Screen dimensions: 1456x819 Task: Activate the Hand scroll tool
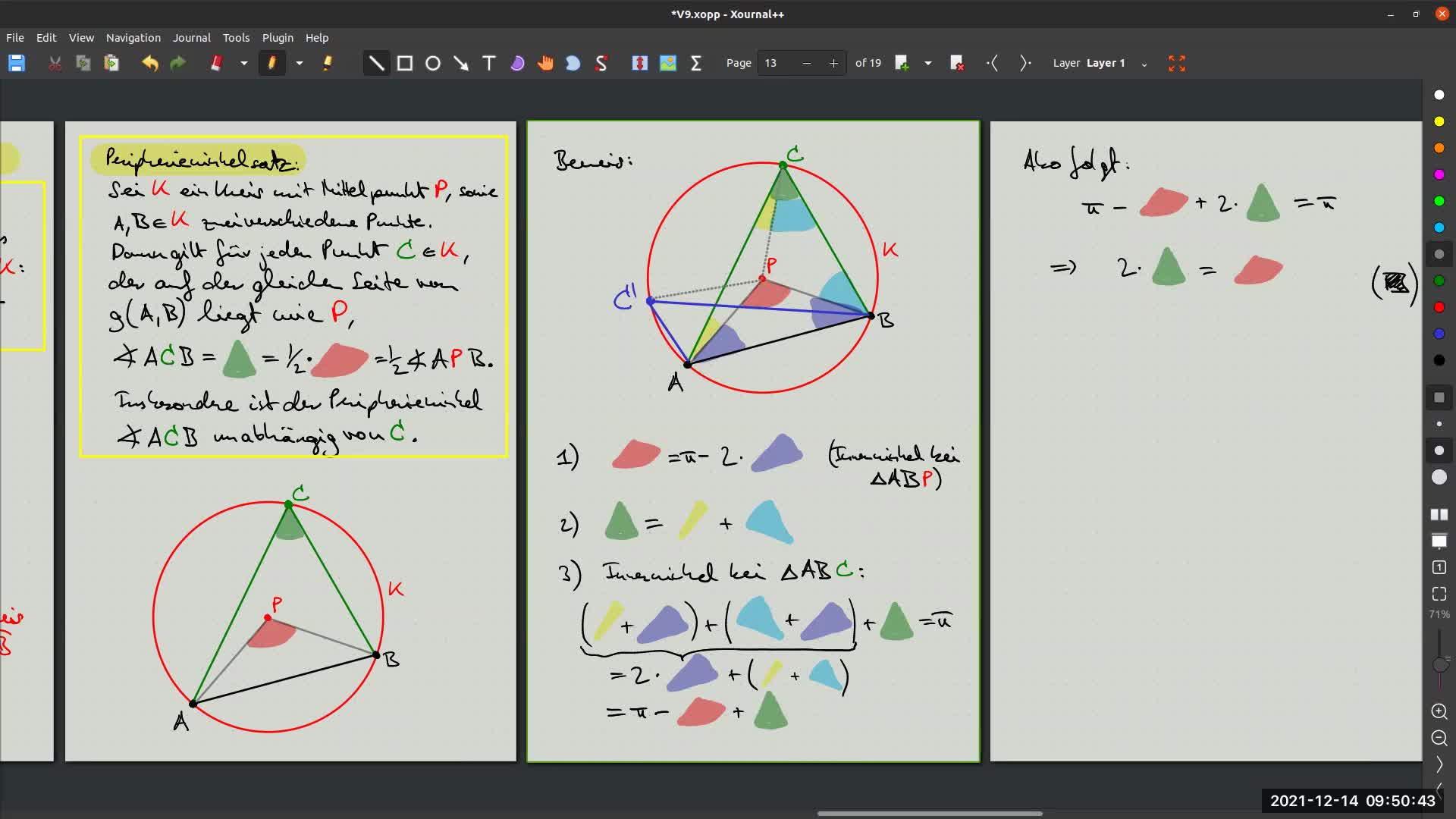[x=545, y=64]
